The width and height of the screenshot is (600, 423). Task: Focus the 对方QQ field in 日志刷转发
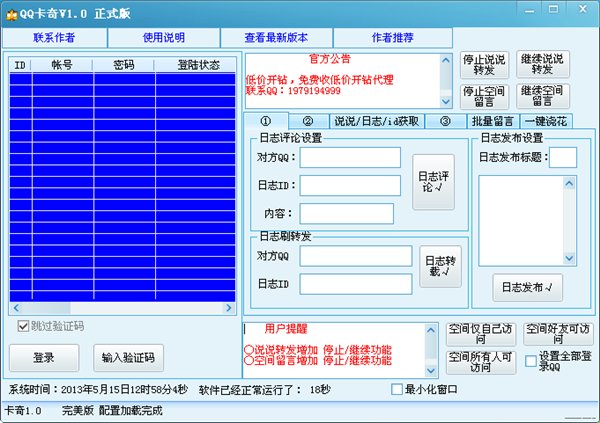pyautogui.click(x=356, y=256)
